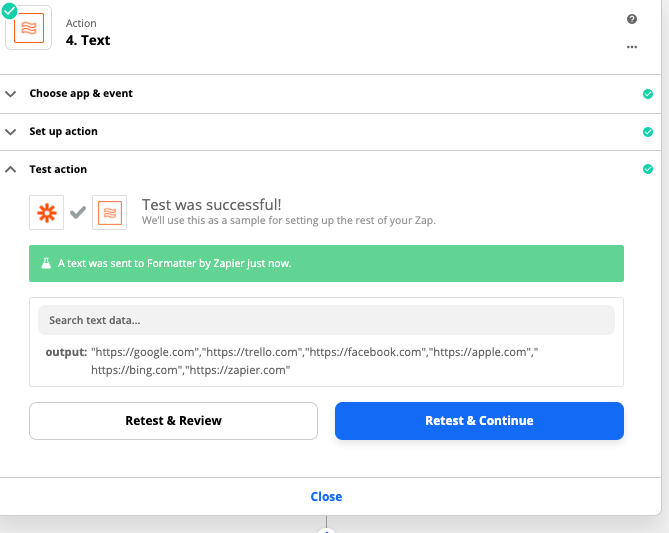The width and height of the screenshot is (669, 533).
Task: Click the 'A text was sent to Formatter' banner
Action: pos(326,263)
